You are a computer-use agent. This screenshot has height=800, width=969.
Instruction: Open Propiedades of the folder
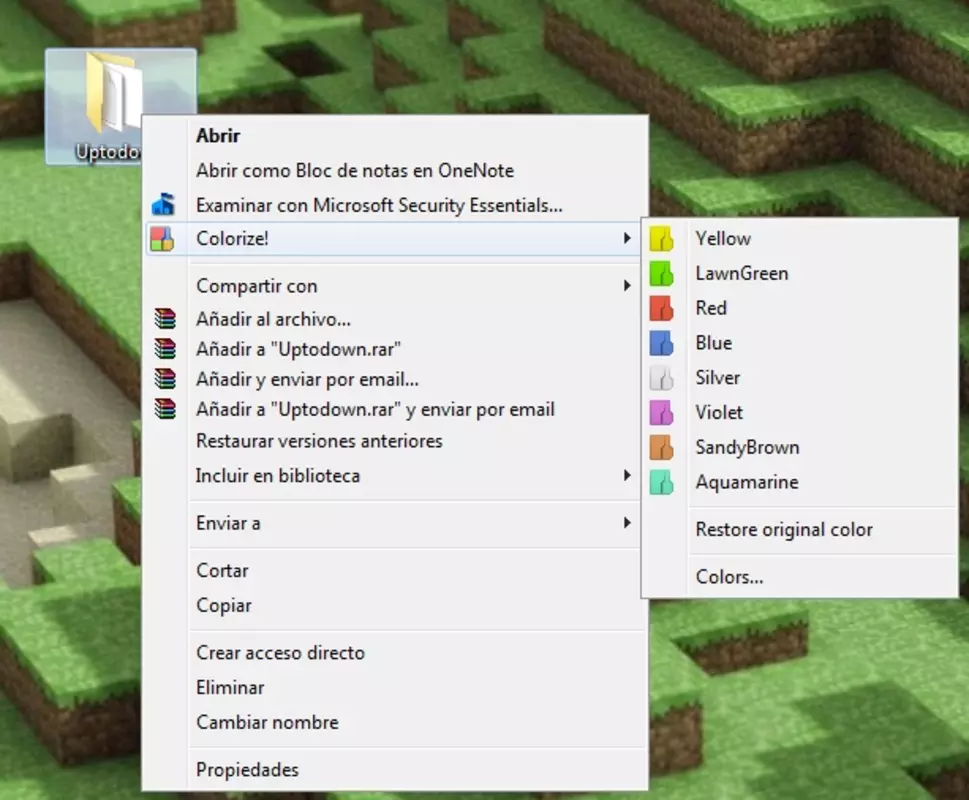247,770
